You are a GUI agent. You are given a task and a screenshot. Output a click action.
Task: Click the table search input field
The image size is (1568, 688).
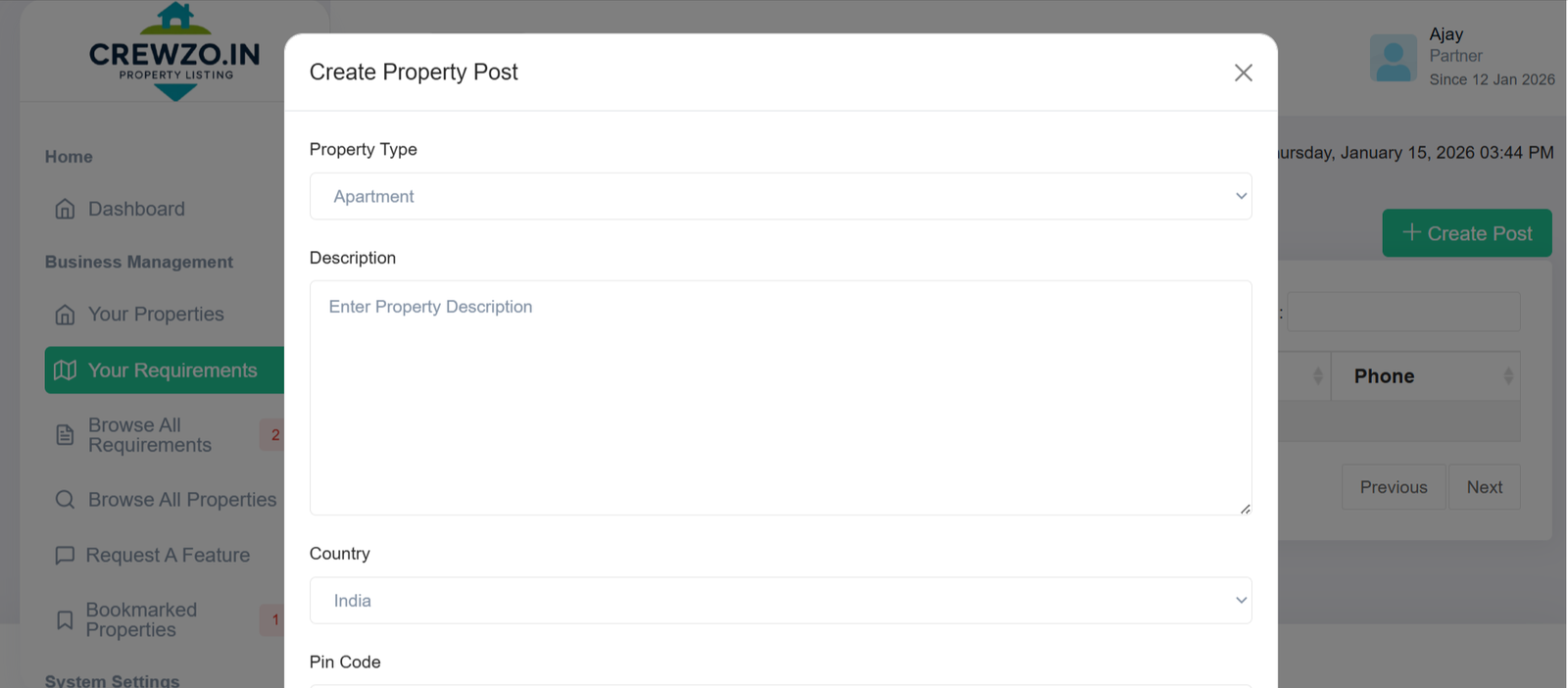tap(1403, 312)
